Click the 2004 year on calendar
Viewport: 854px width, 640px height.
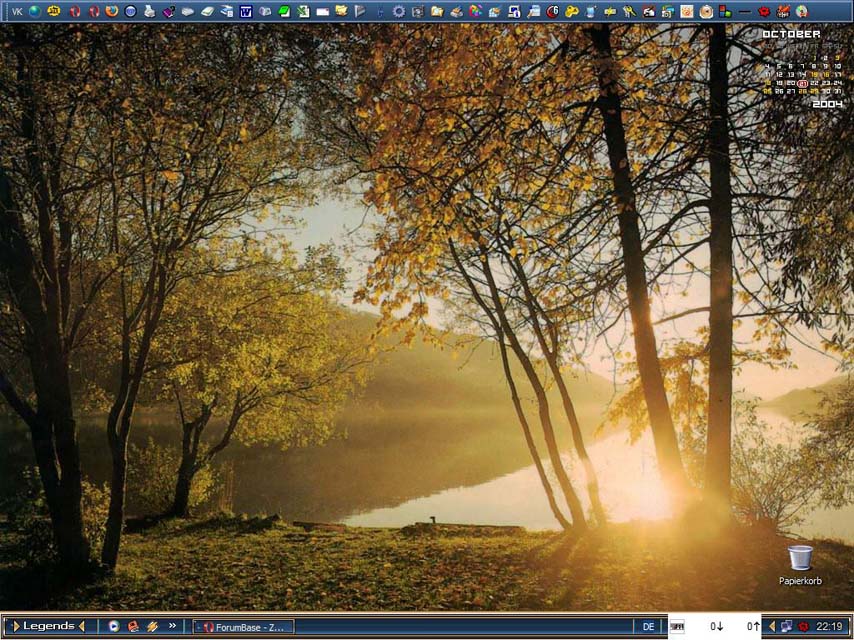coord(827,103)
